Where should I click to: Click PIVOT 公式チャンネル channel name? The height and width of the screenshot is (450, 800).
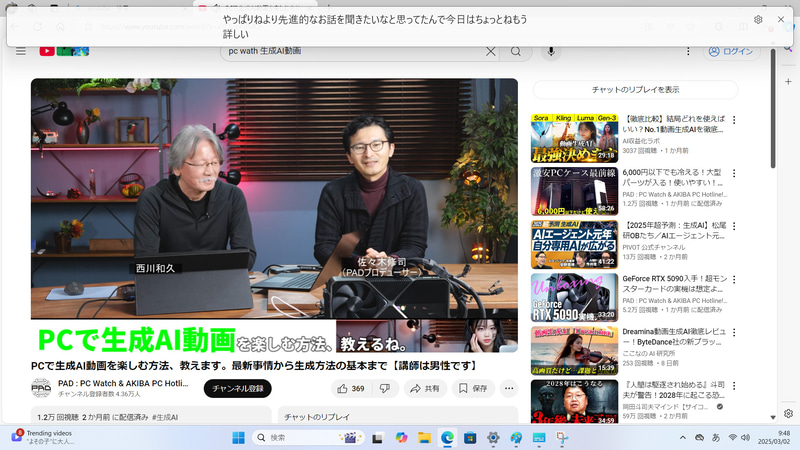(x=654, y=247)
